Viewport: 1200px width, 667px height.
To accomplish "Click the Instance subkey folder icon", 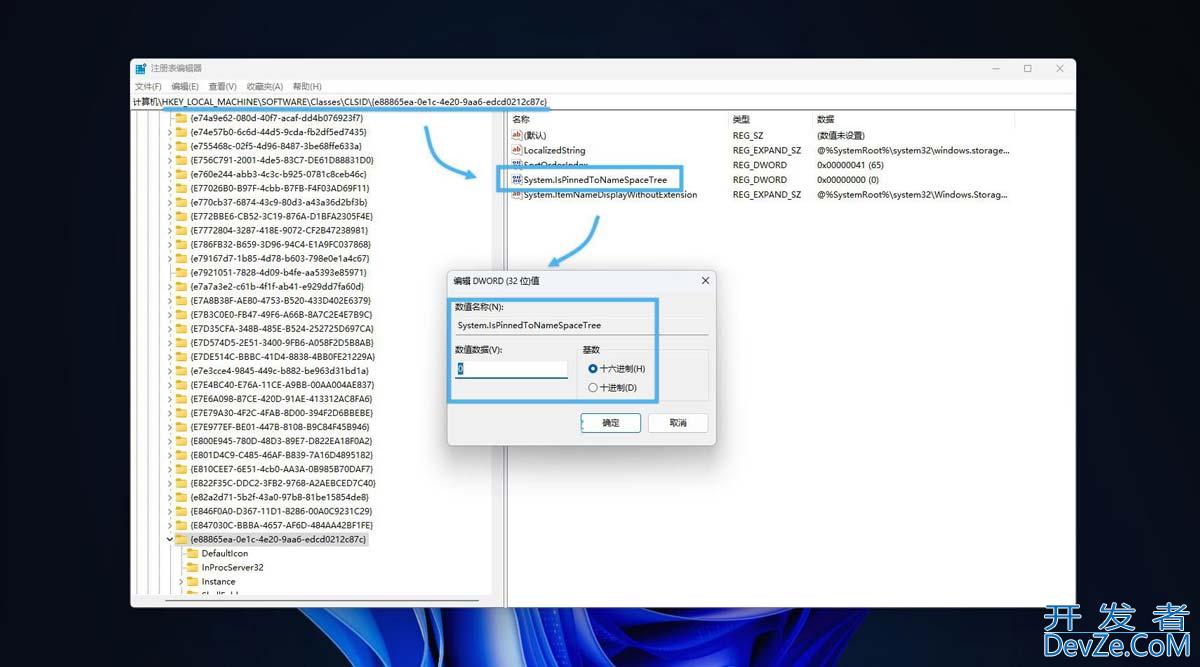I will (192, 581).
